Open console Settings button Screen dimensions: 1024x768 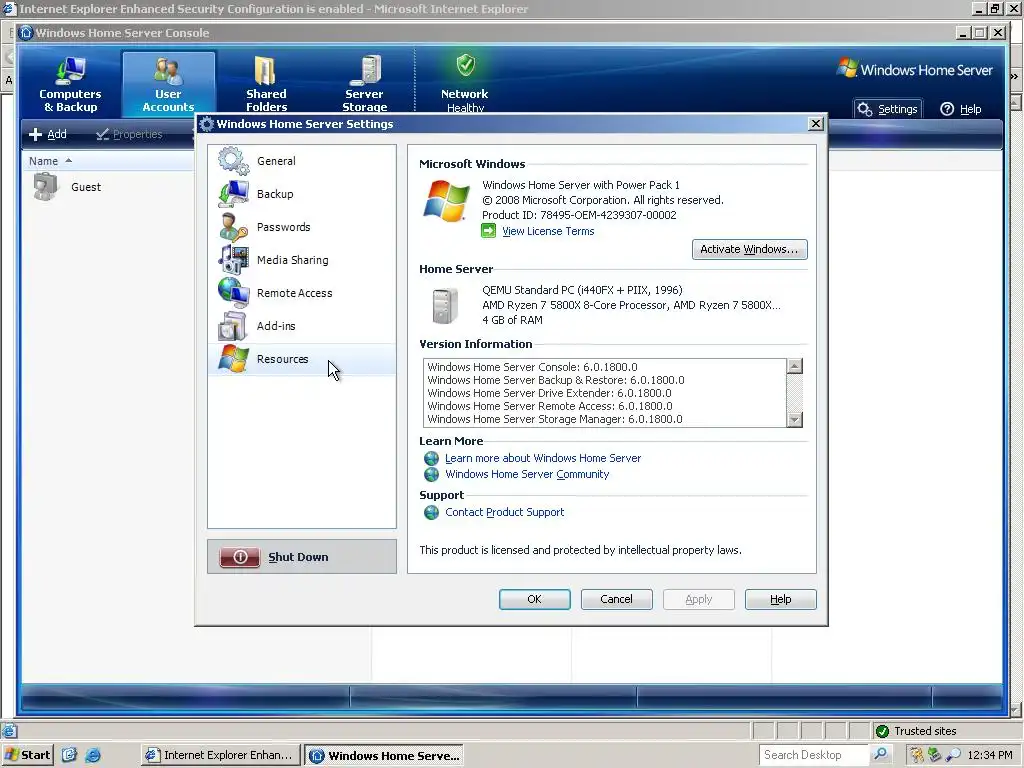[x=888, y=109]
